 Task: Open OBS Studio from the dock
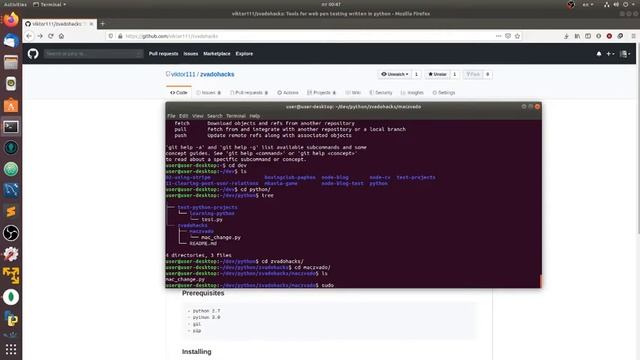(11, 233)
